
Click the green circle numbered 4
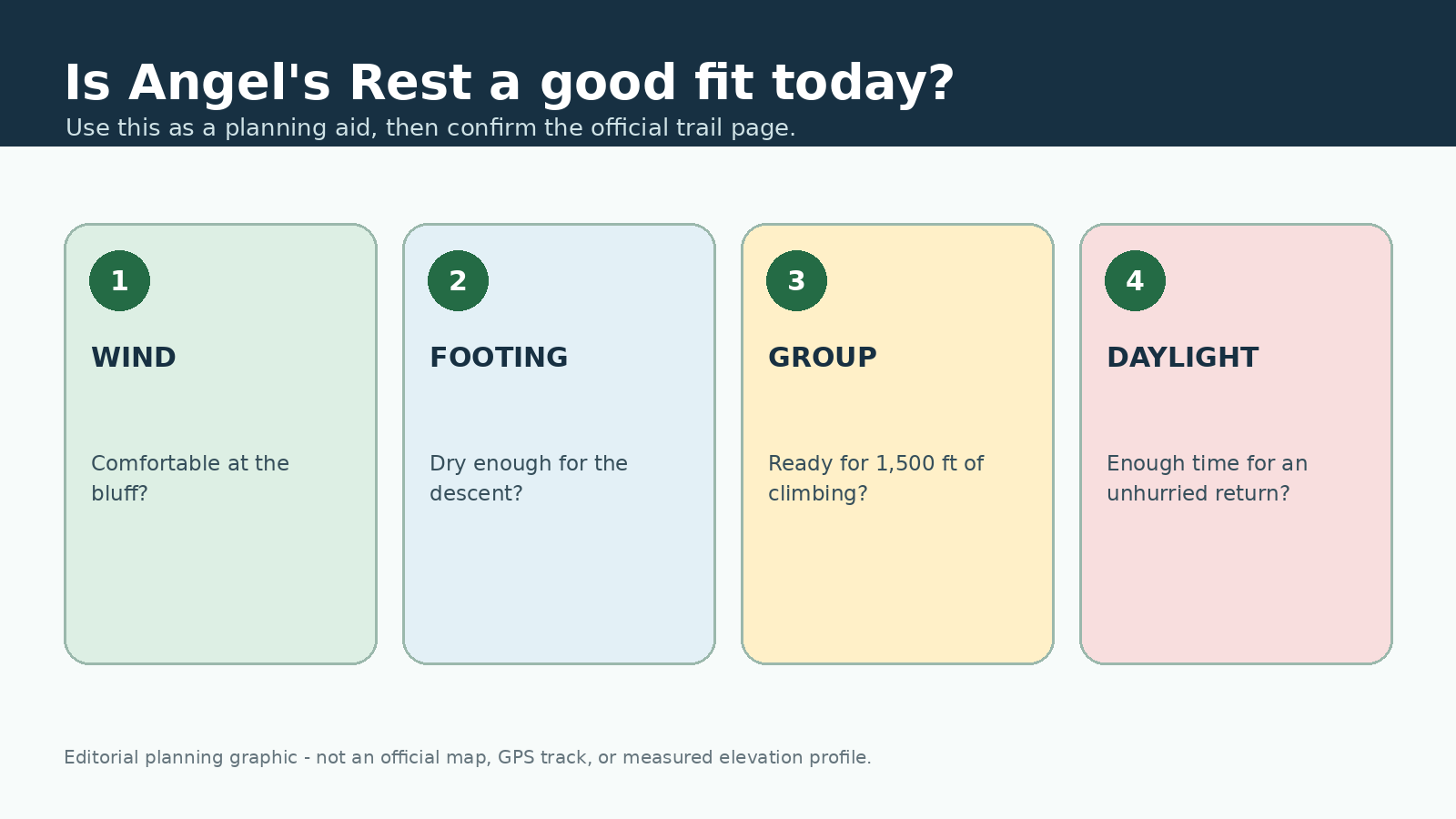point(1135,280)
